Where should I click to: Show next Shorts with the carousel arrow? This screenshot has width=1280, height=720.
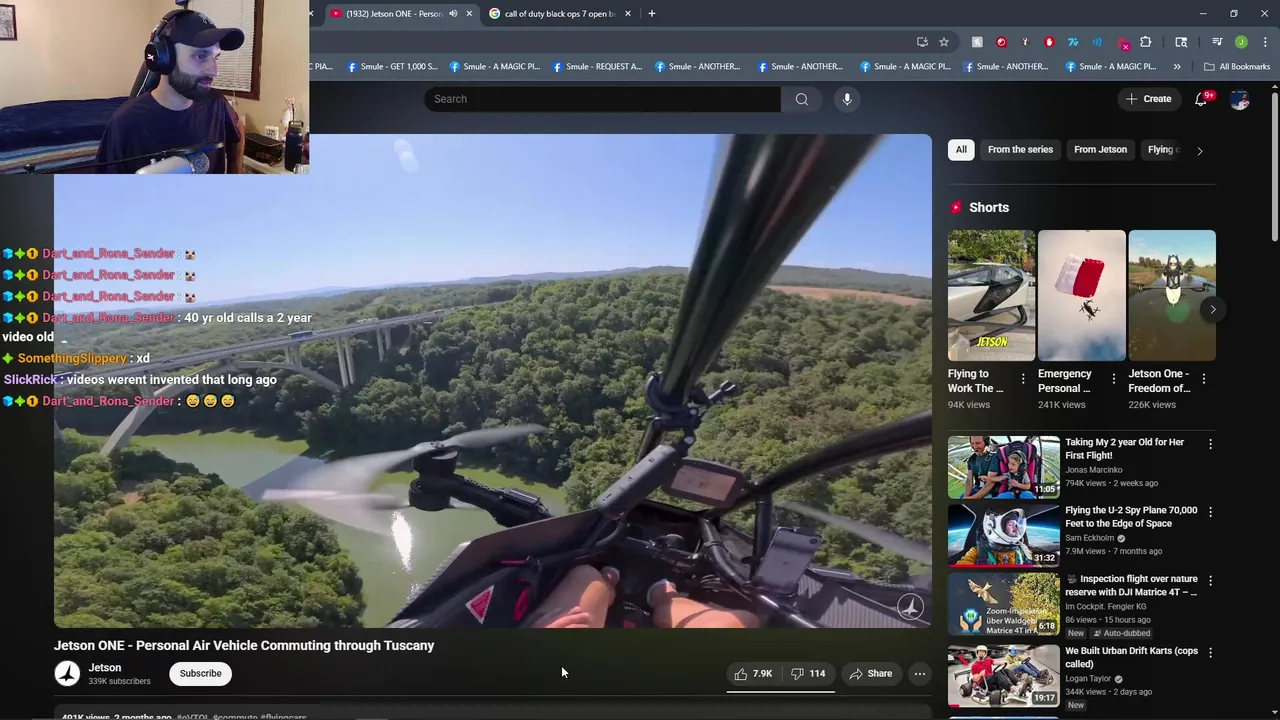click(1212, 310)
